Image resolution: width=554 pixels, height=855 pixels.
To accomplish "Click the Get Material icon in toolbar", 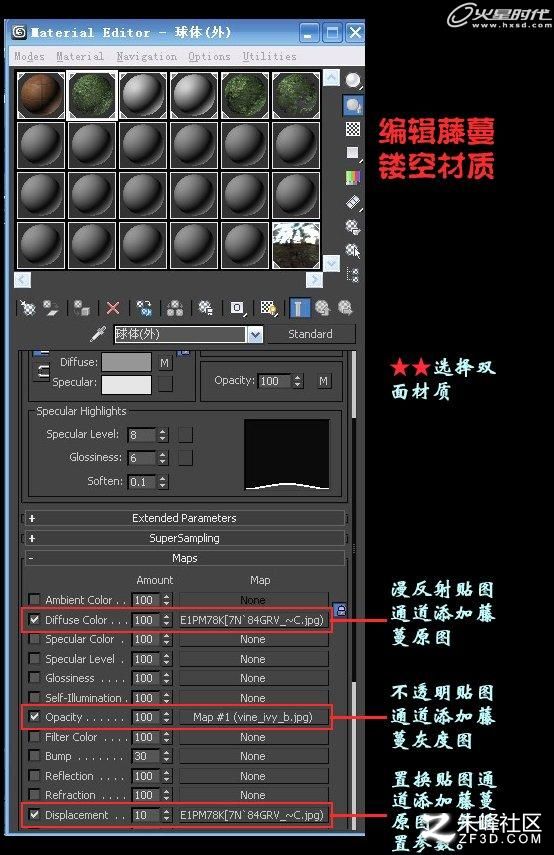I will pos(27,308).
